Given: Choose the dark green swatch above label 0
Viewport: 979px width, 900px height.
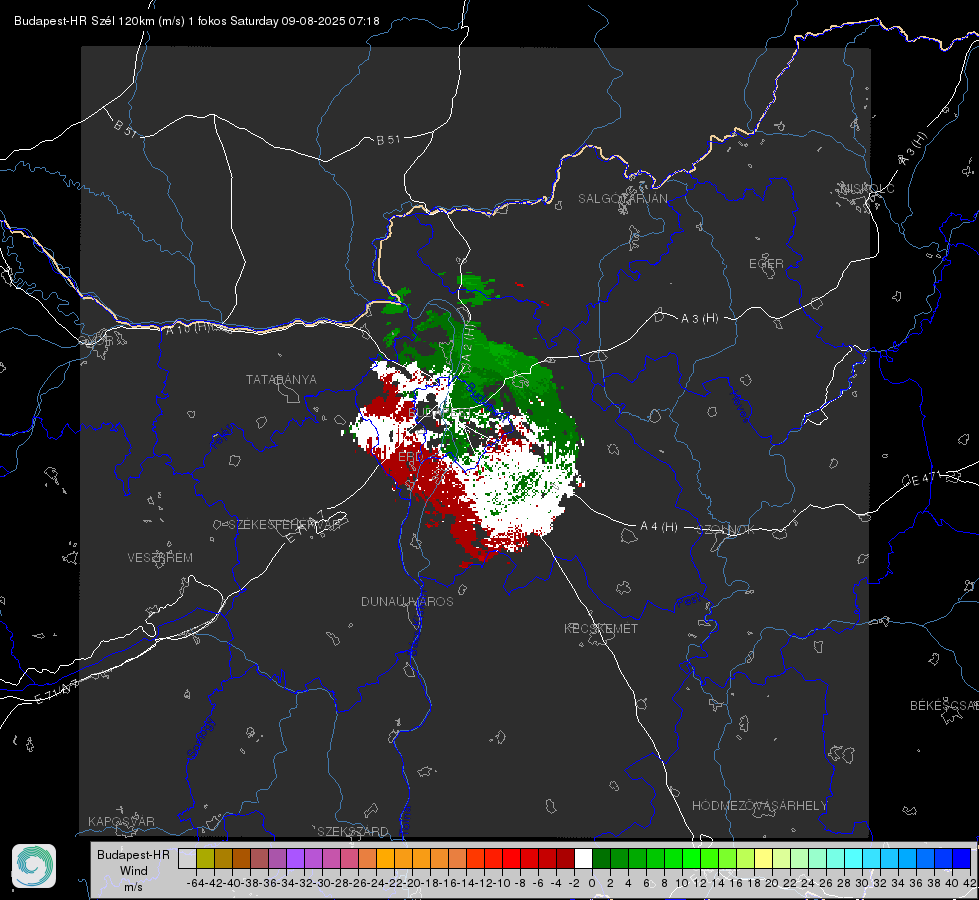Looking at the screenshot, I should click(x=601, y=858).
